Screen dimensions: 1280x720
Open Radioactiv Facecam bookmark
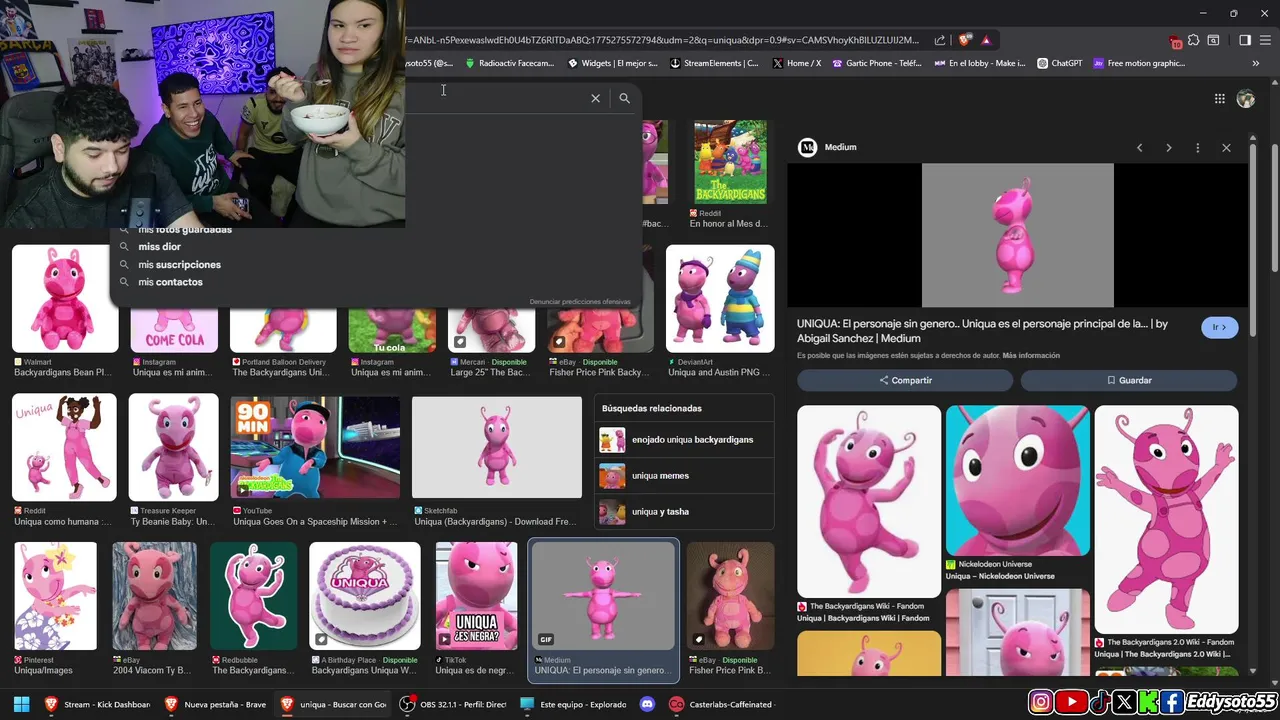[x=509, y=63]
